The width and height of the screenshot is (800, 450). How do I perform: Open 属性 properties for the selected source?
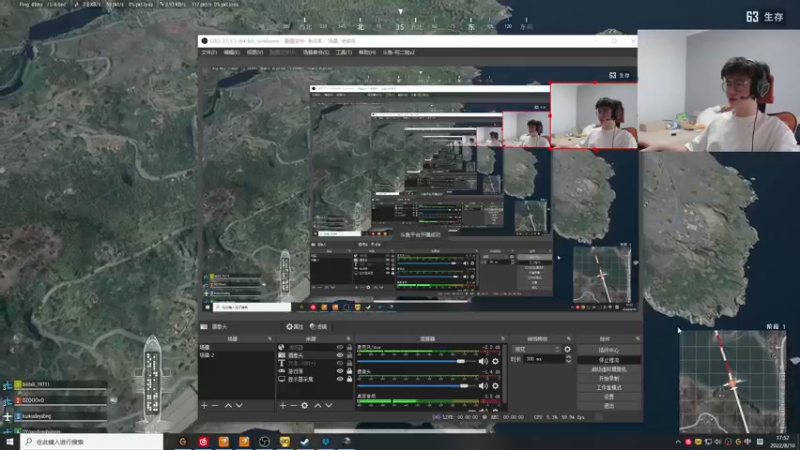[x=295, y=327]
